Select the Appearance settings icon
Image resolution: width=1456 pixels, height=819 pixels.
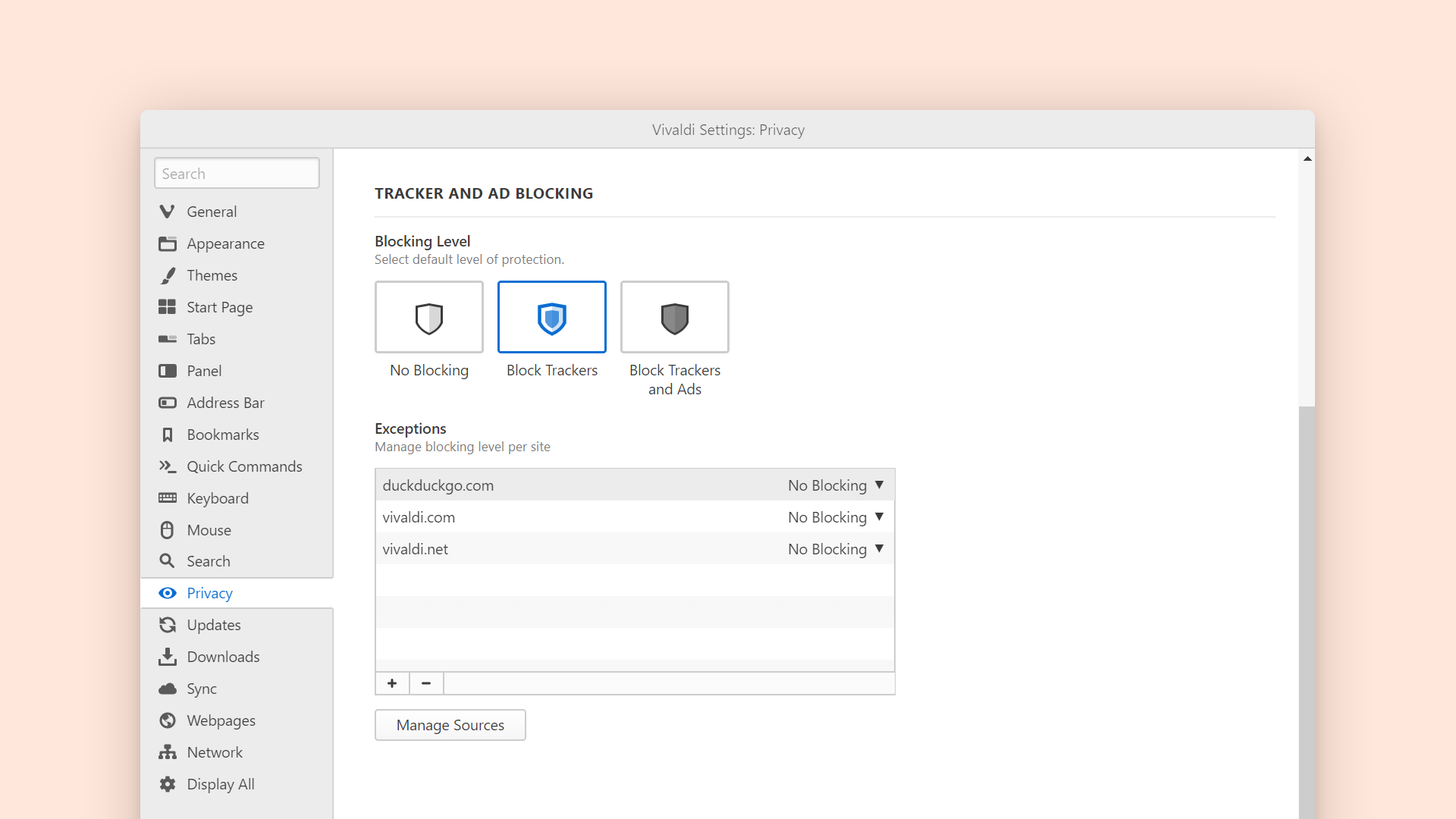(168, 243)
